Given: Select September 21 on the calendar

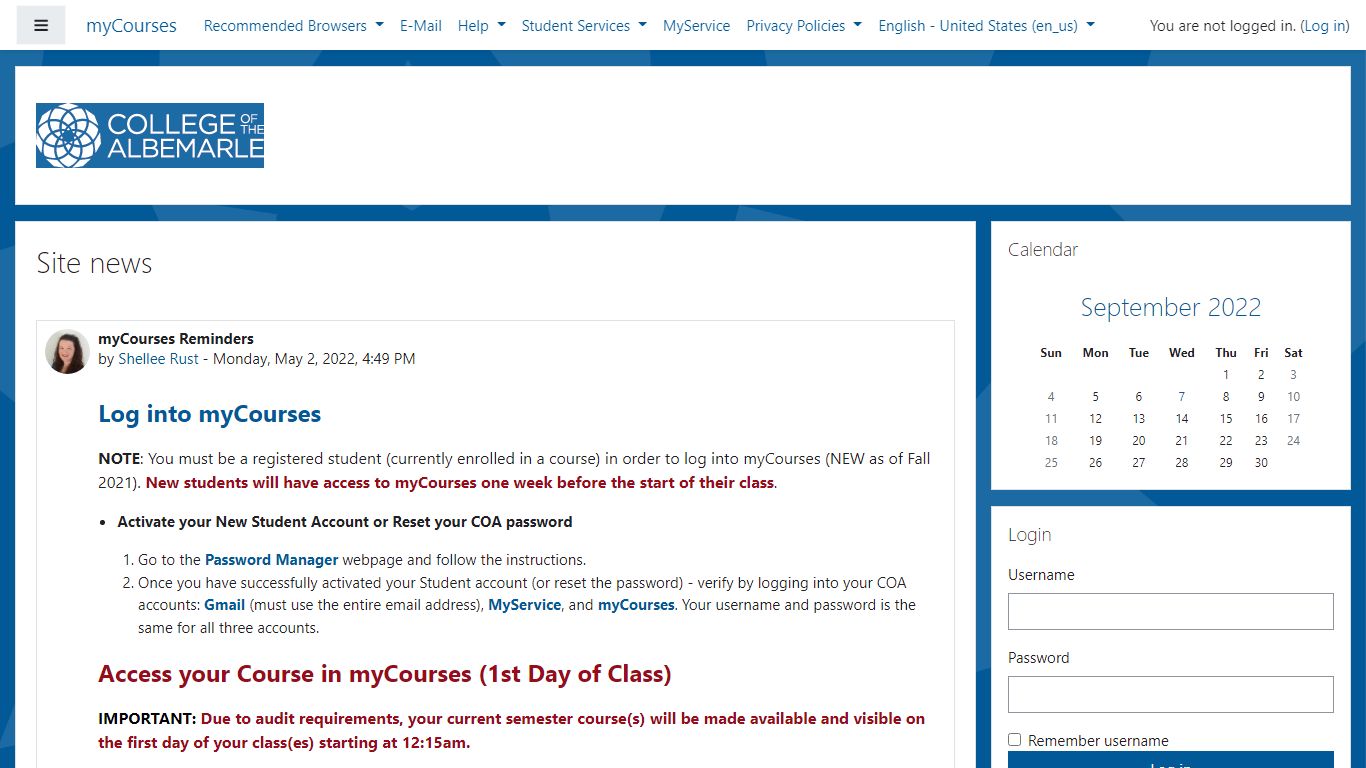Looking at the screenshot, I should (x=1182, y=440).
